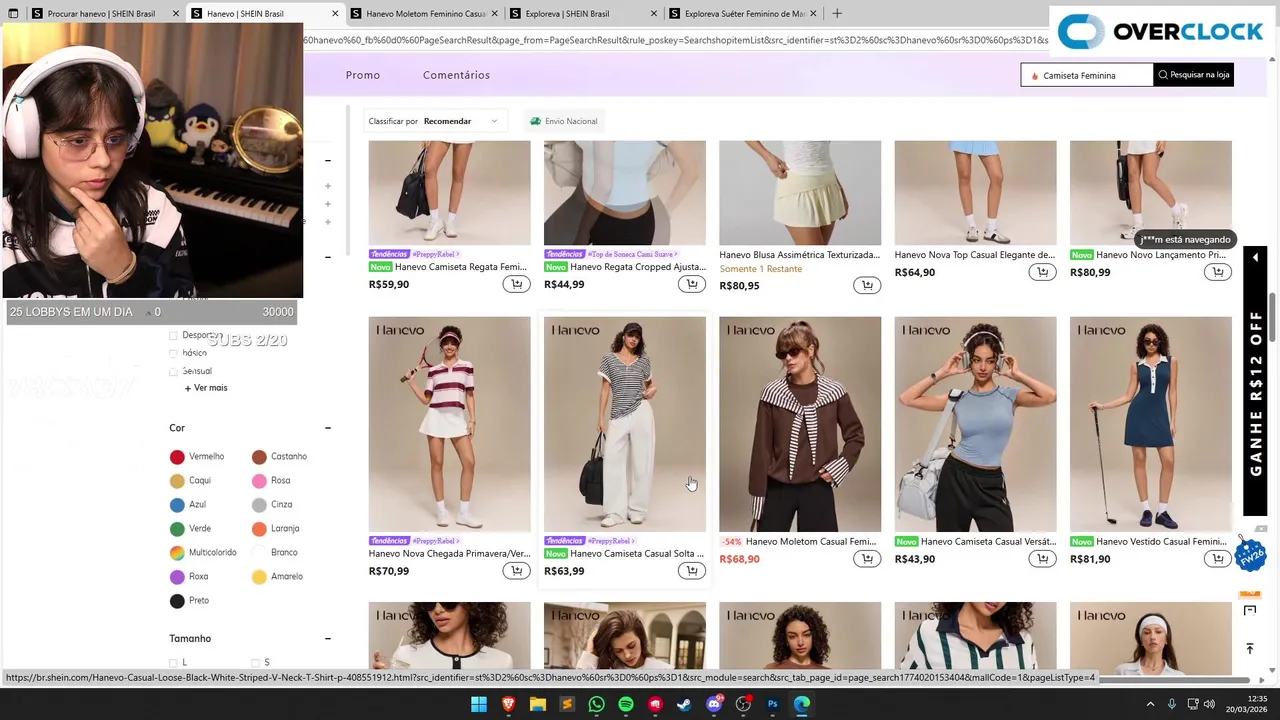Open Hanevo Moletom Casual Feminino product title
This screenshot has height=720, width=1280.
810,542
